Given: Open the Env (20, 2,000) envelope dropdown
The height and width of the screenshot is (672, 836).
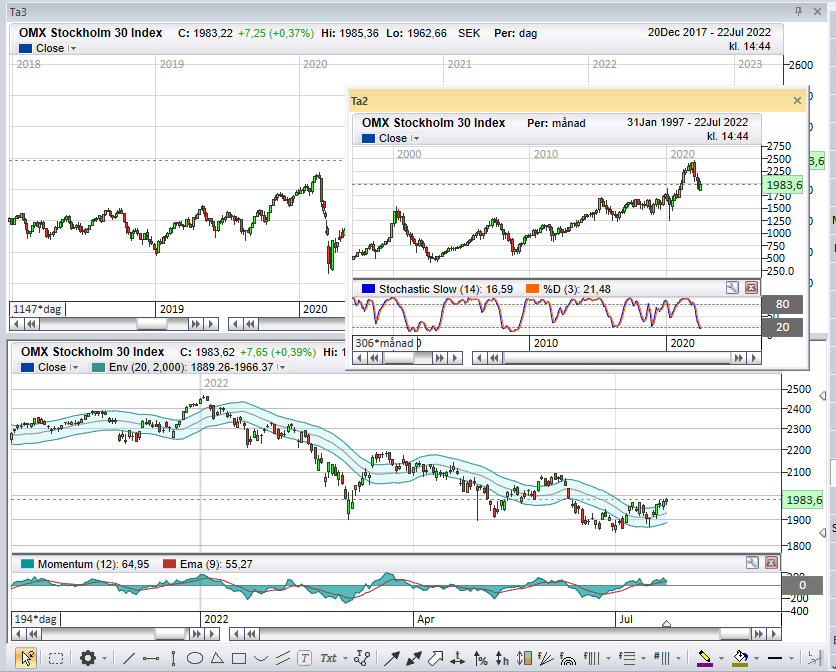Looking at the screenshot, I should pyautogui.click(x=282, y=367).
